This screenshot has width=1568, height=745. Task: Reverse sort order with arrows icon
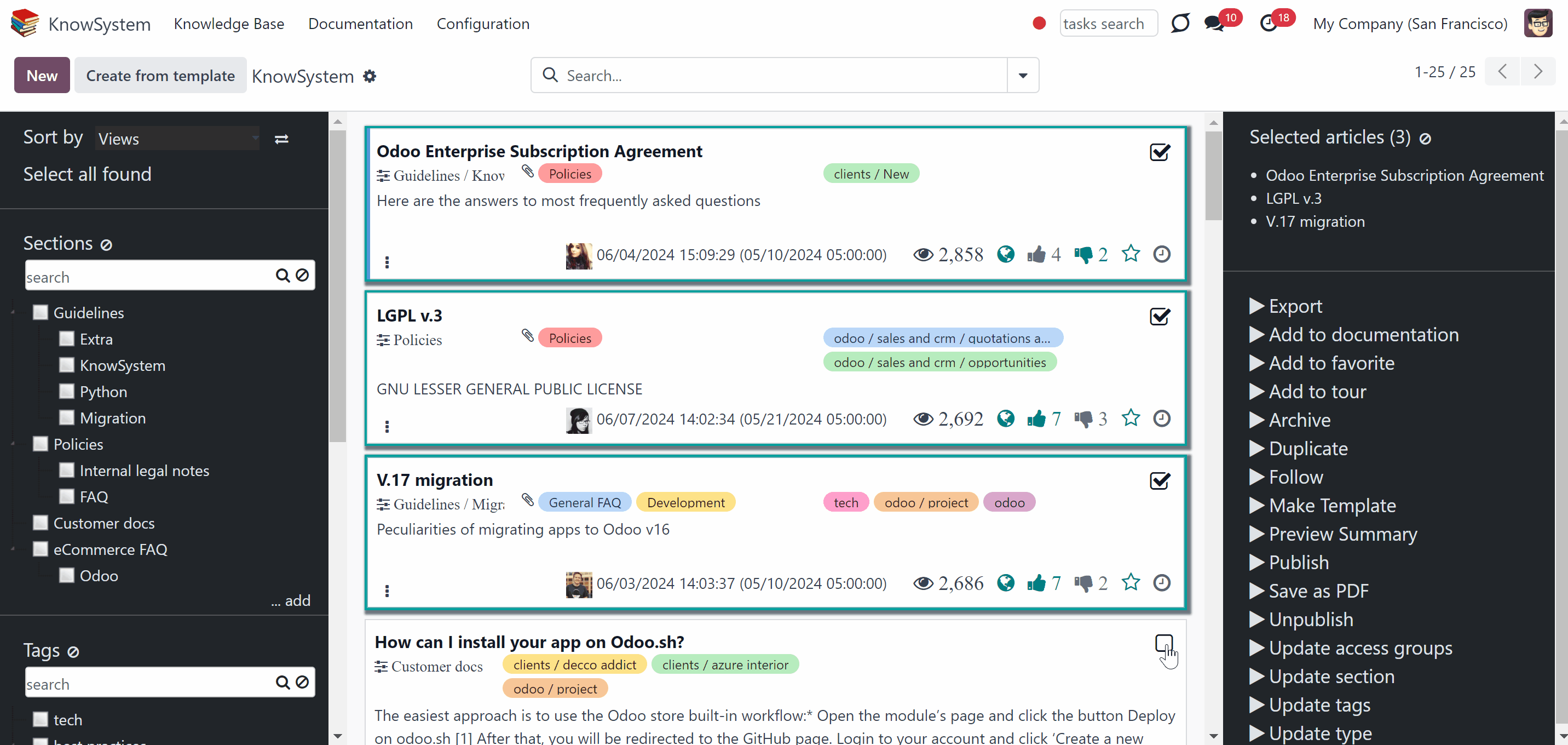click(x=281, y=139)
